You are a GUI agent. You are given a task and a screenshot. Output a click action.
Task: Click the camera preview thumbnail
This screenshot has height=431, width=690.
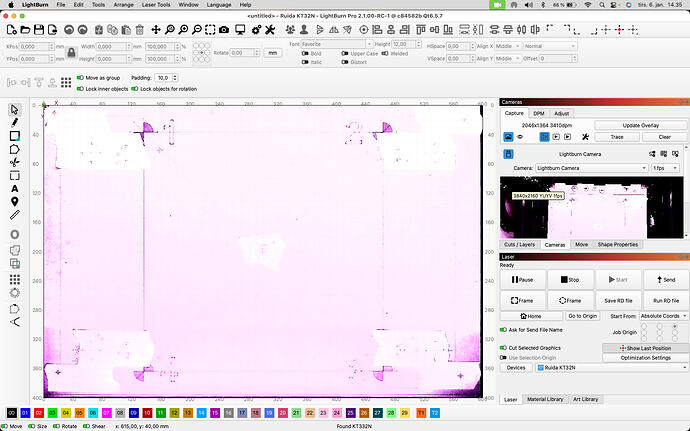coord(592,207)
